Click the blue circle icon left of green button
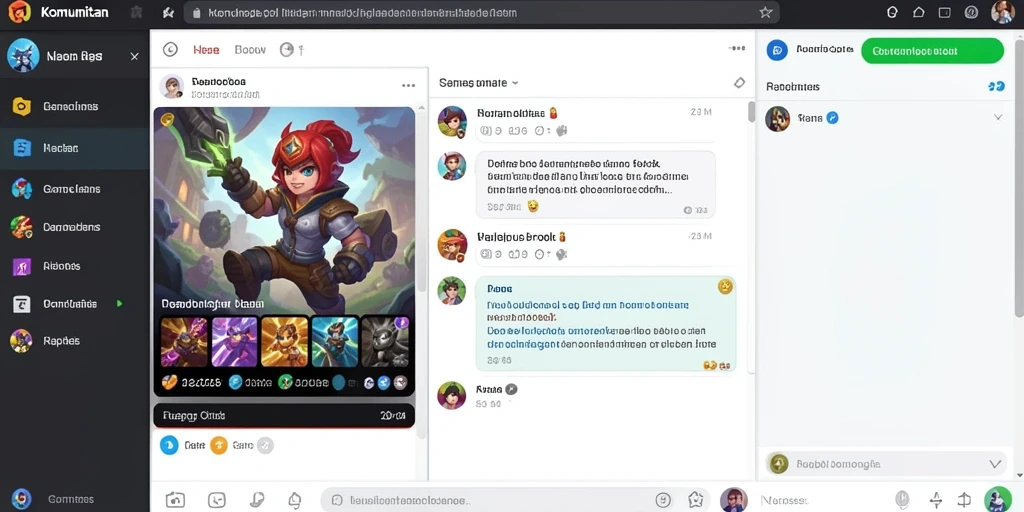The width and height of the screenshot is (1024, 512). (776, 50)
